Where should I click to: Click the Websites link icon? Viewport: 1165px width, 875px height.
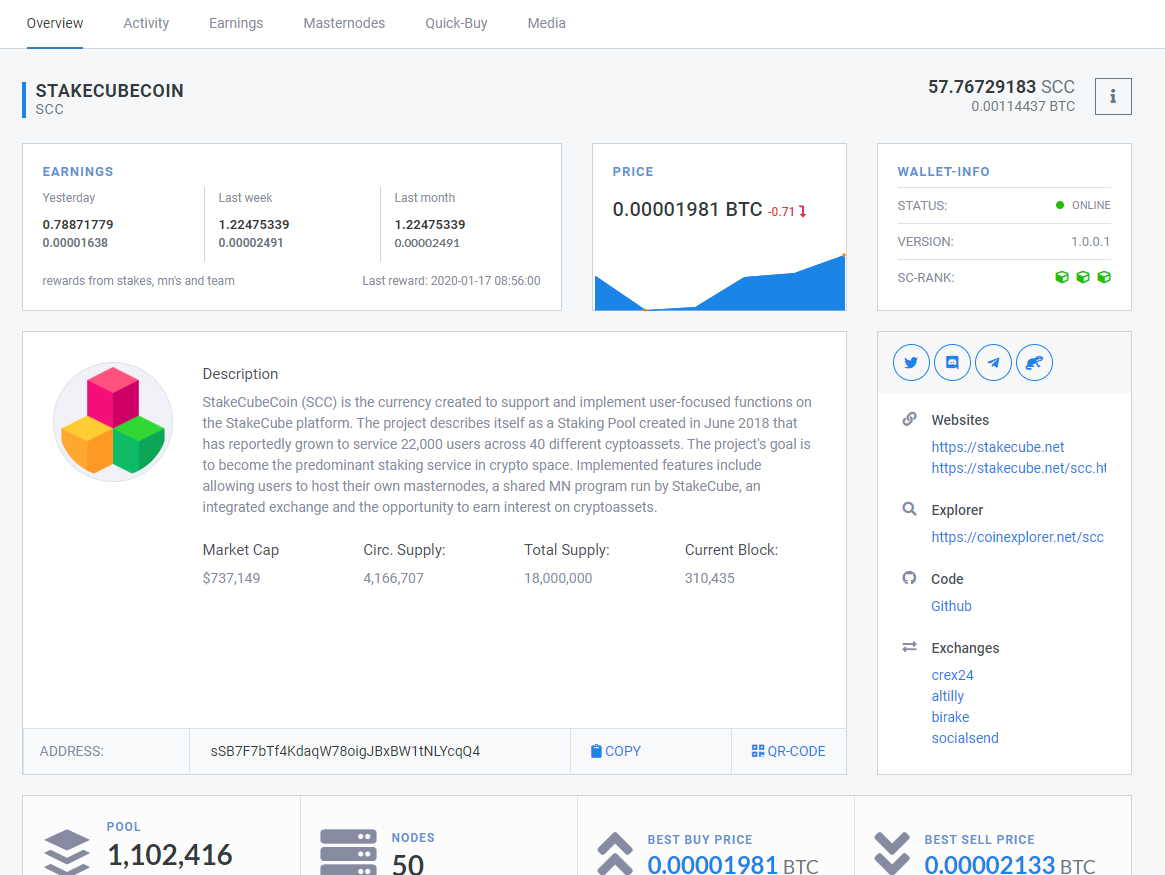pyautogui.click(x=909, y=419)
